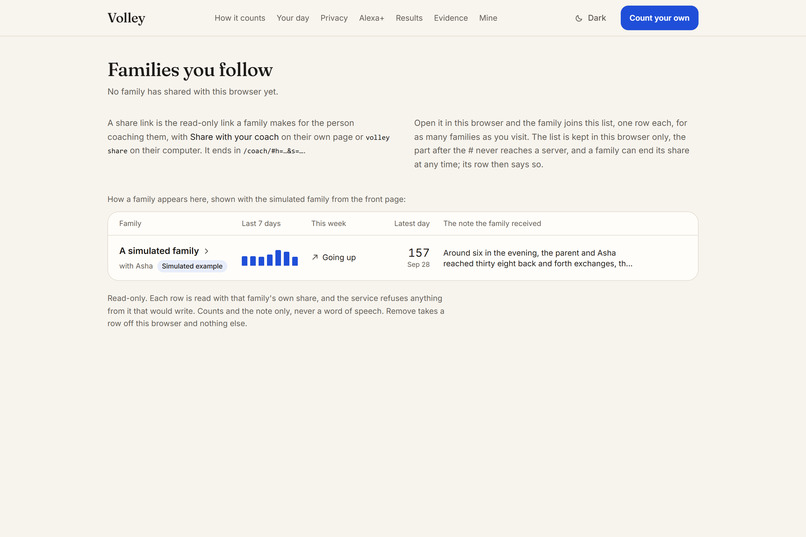Click the Last 7 days bar chart
The image size is (806, 537).
(x=270, y=258)
